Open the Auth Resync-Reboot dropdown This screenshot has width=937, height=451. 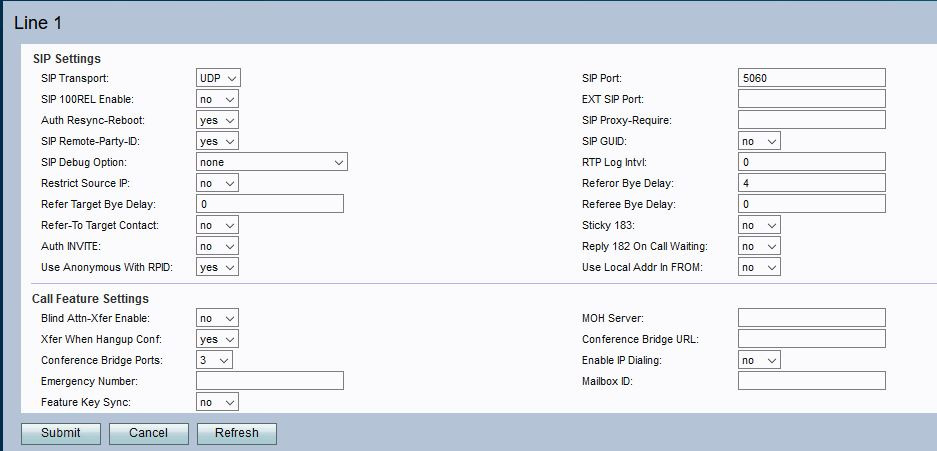point(217,120)
